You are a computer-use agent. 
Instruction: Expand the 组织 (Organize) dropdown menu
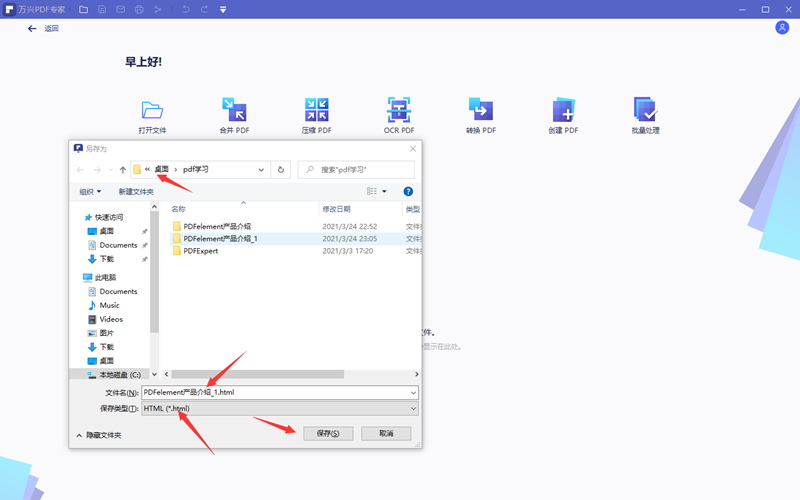click(90, 191)
